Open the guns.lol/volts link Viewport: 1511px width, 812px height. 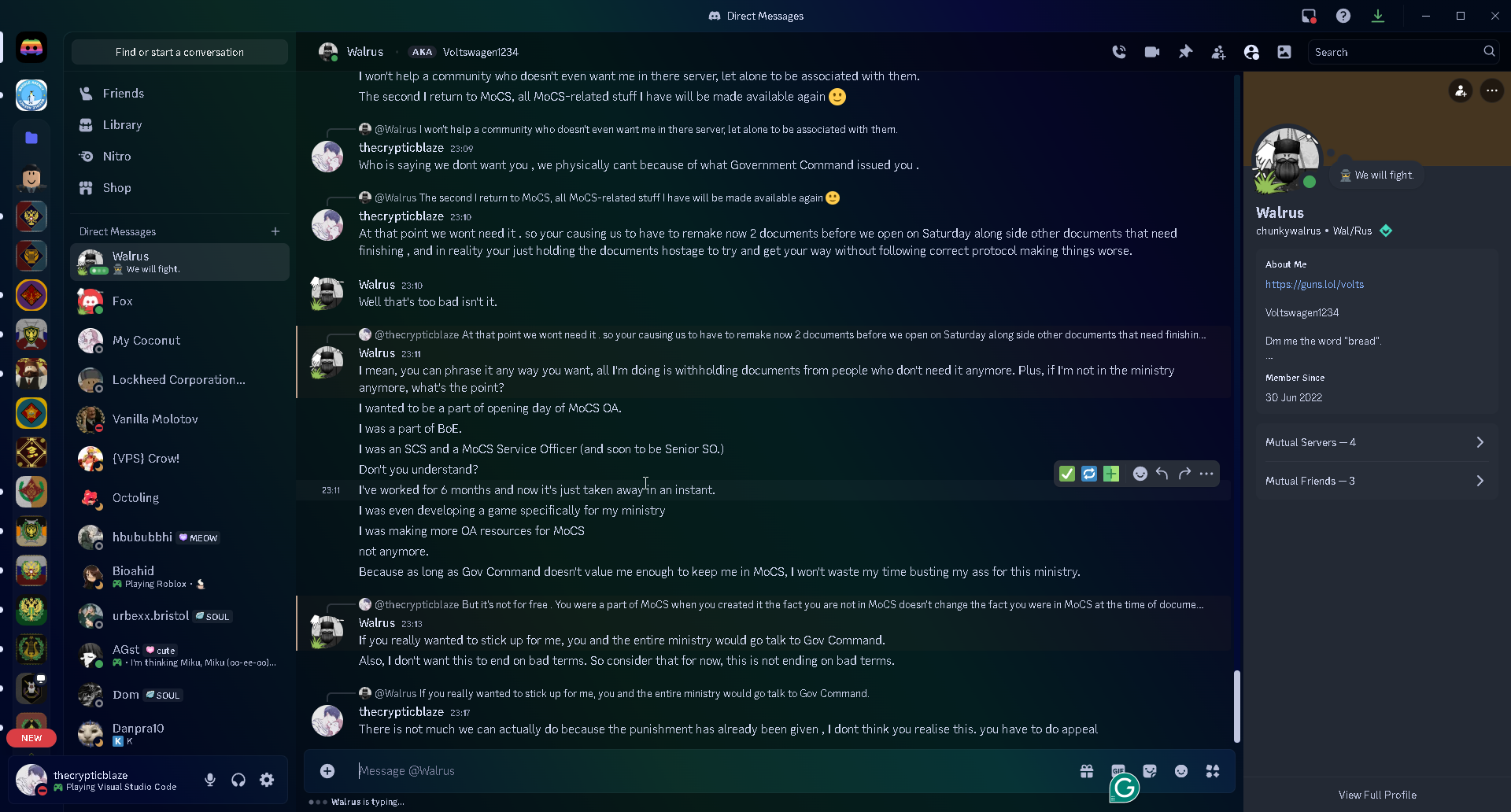pyautogui.click(x=1314, y=285)
